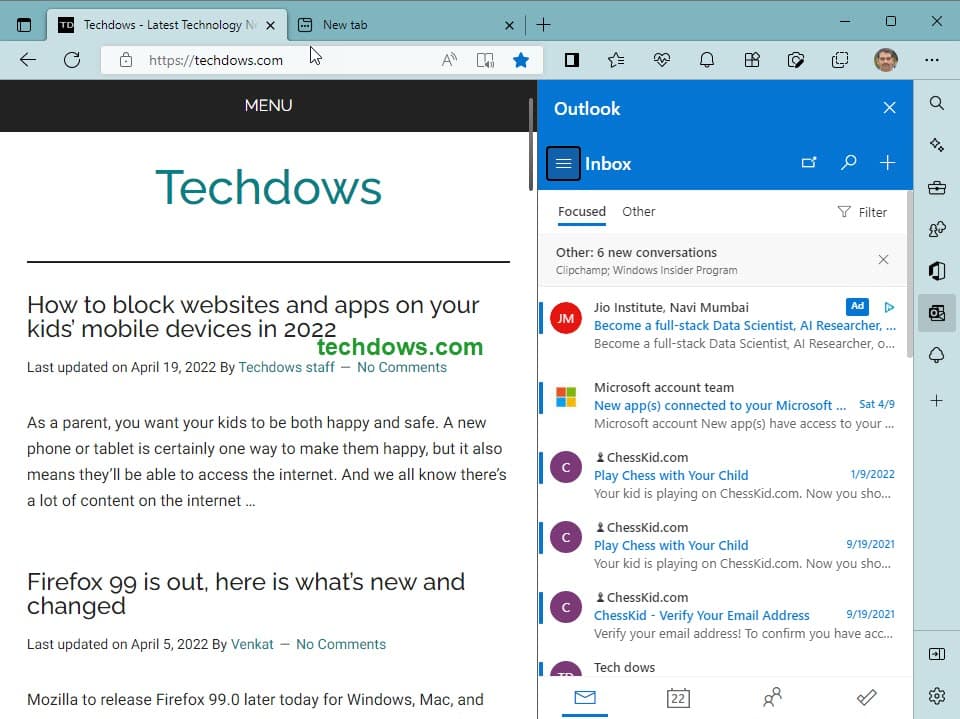Open ChessKid Verify Your Email Address message

722,615
